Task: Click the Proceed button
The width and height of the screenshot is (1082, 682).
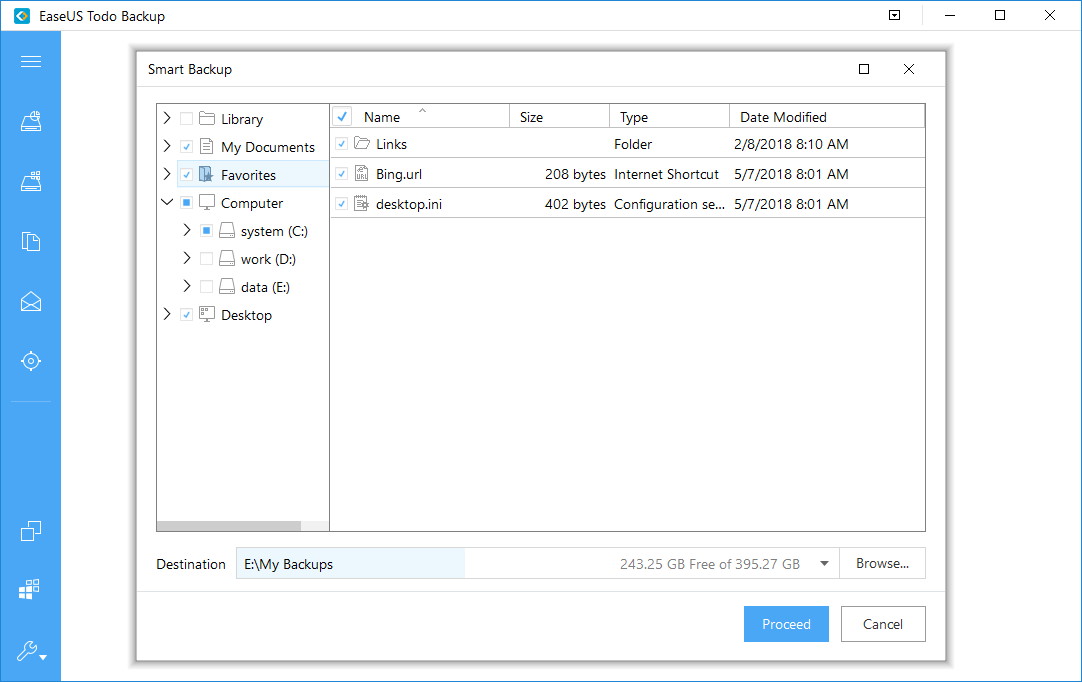Action: tap(786, 624)
